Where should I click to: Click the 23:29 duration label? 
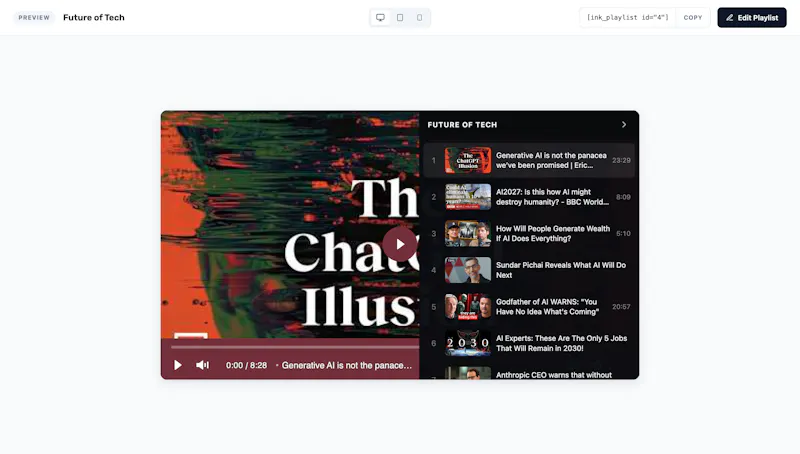click(621, 160)
